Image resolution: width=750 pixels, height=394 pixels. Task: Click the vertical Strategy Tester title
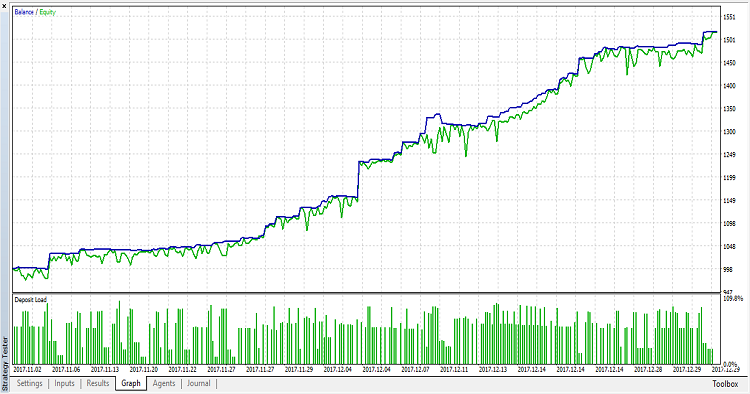[5, 363]
